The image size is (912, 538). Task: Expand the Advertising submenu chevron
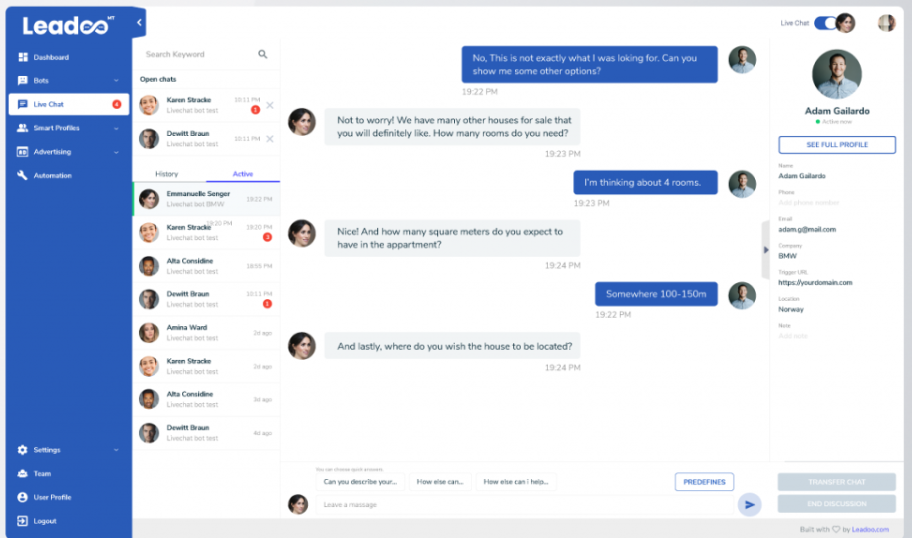(116, 152)
